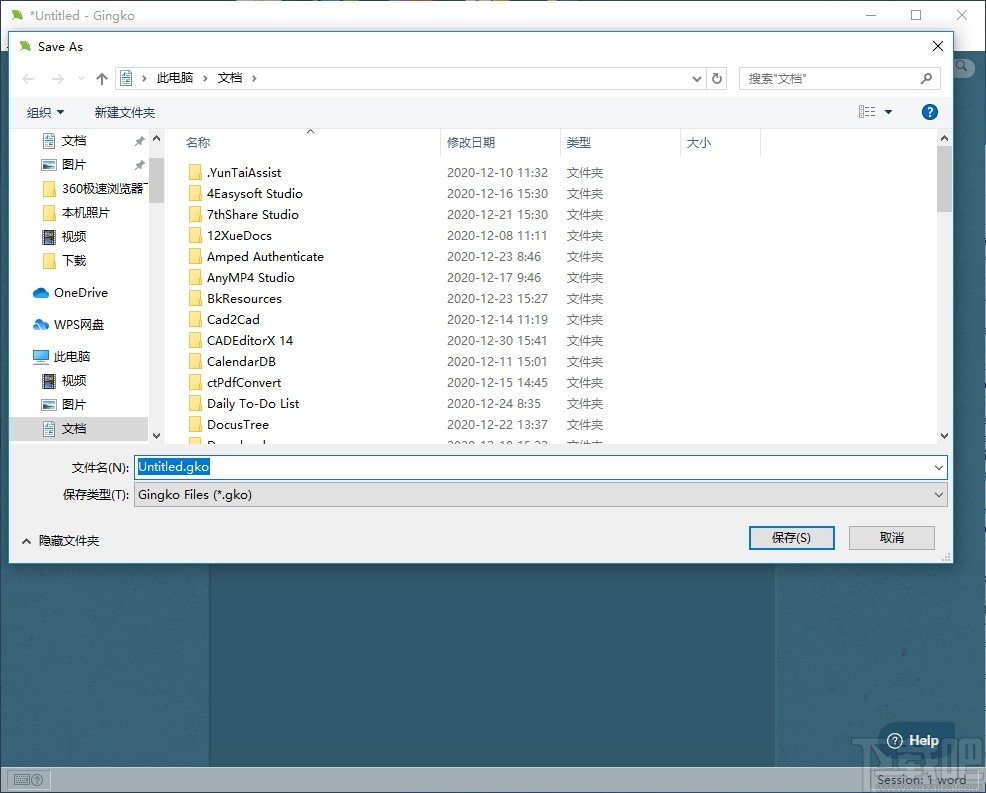
Task: Select 下载 folder in sidebar
Action: pyautogui.click(x=64, y=260)
